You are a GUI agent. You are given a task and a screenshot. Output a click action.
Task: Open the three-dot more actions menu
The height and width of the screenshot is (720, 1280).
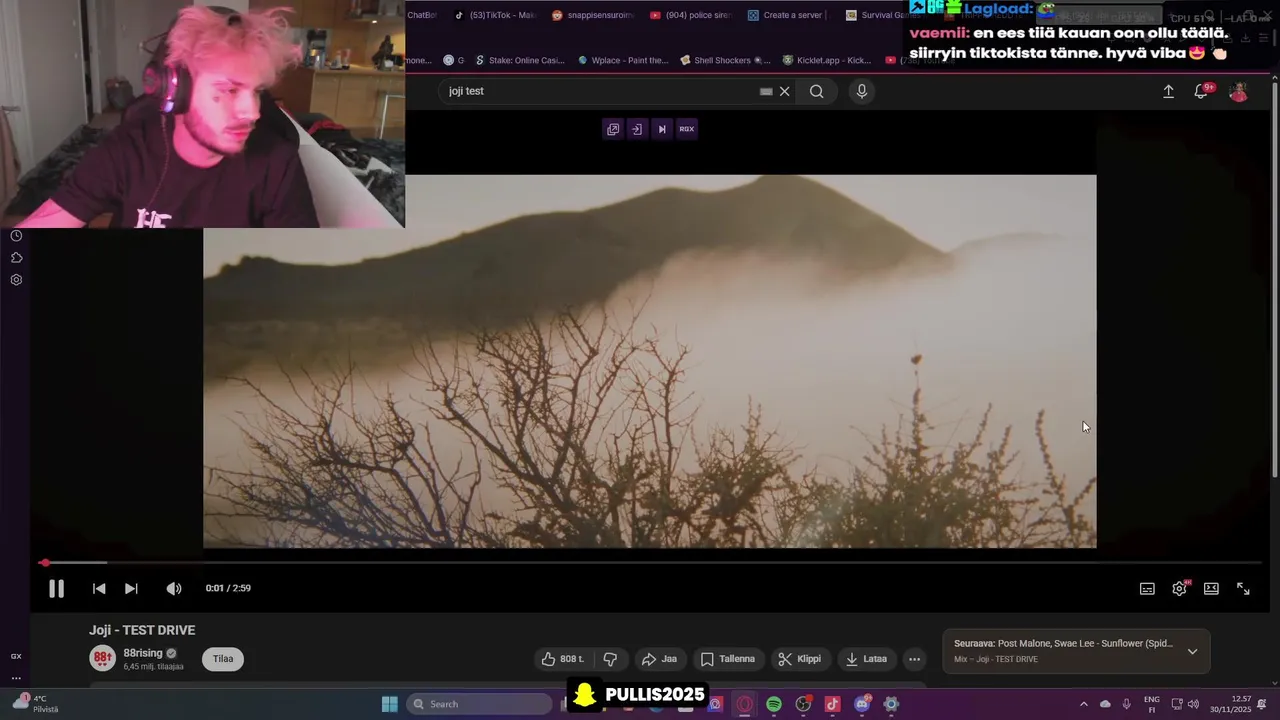[914, 659]
